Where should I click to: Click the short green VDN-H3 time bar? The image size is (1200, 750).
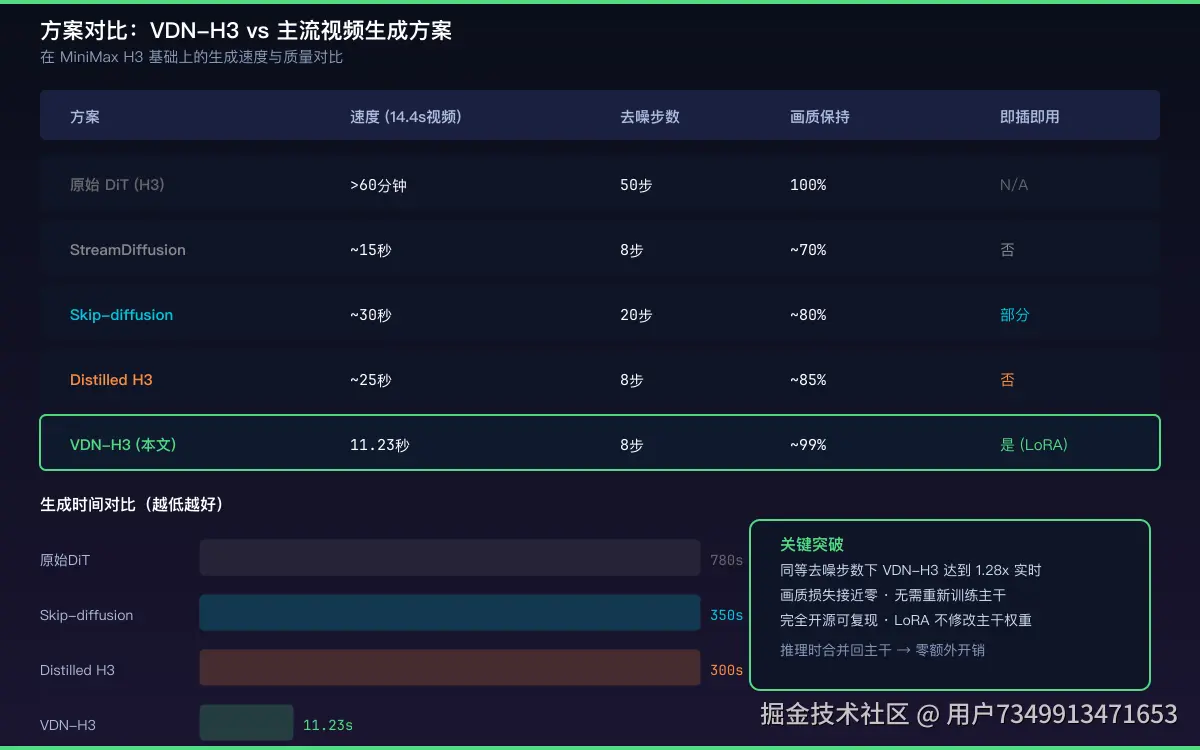click(246, 723)
